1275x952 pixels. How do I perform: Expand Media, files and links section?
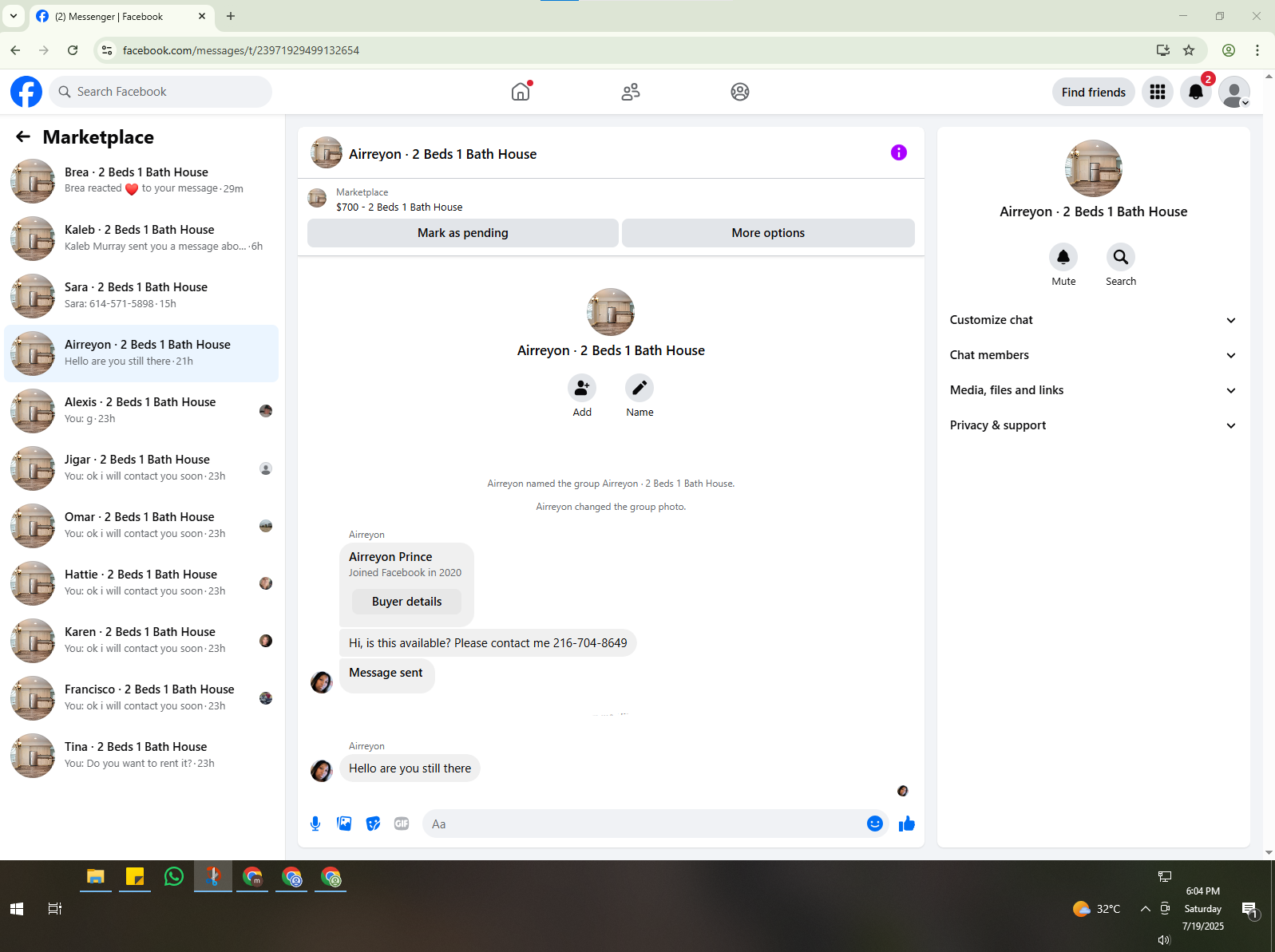pyautogui.click(x=1093, y=390)
